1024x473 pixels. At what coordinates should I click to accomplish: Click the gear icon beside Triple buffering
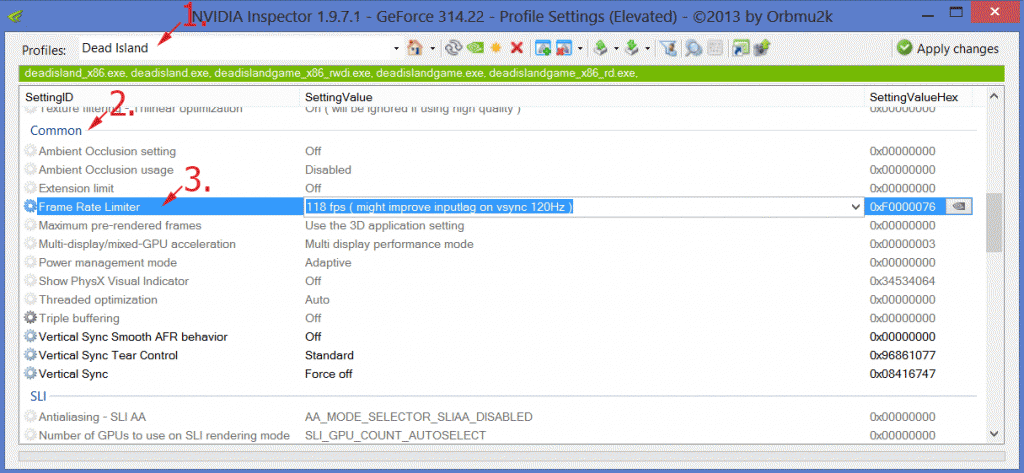[x=30, y=318]
